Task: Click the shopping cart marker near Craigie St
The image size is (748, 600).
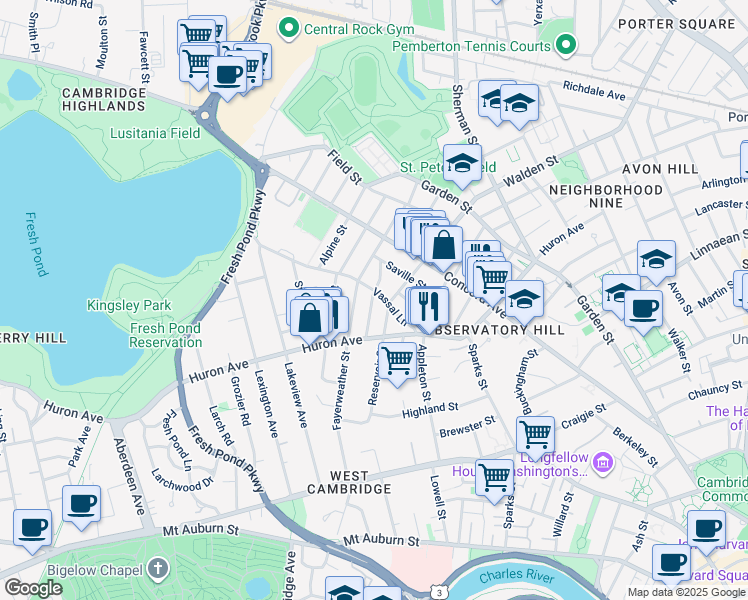Action: (x=535, y=436)
